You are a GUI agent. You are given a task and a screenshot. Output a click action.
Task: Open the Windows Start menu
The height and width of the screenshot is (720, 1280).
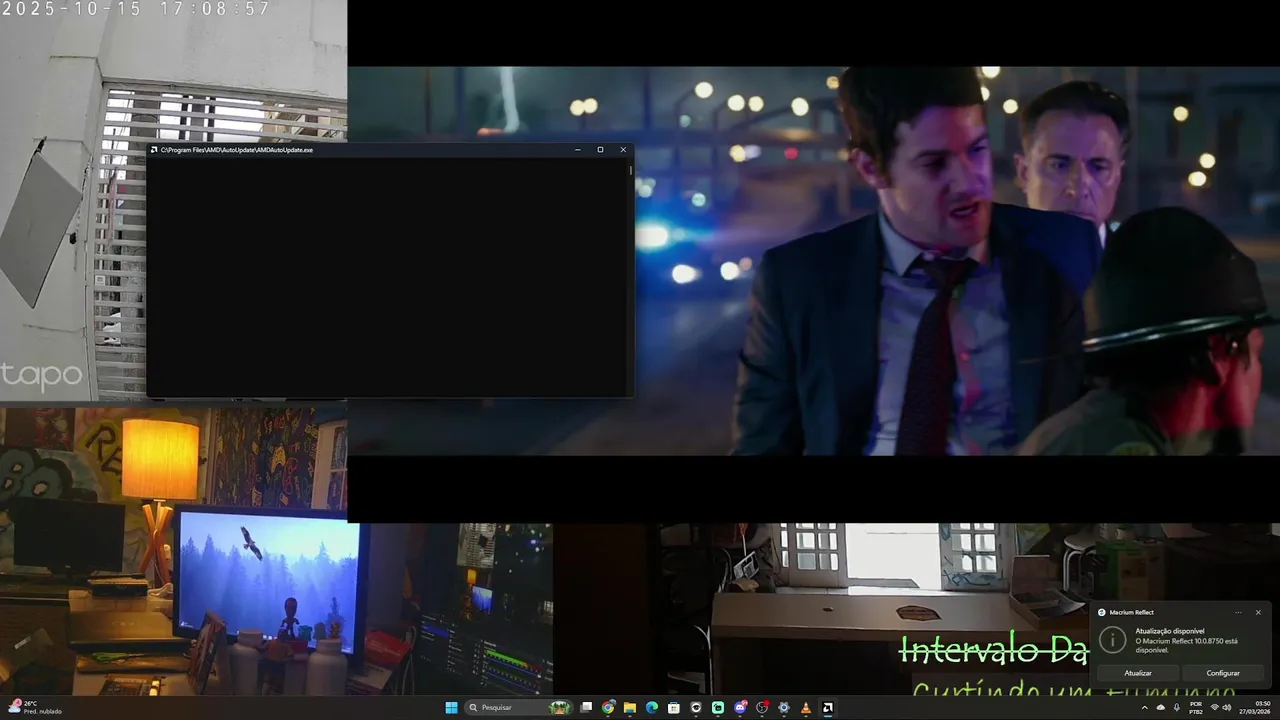tap(451, 708)
